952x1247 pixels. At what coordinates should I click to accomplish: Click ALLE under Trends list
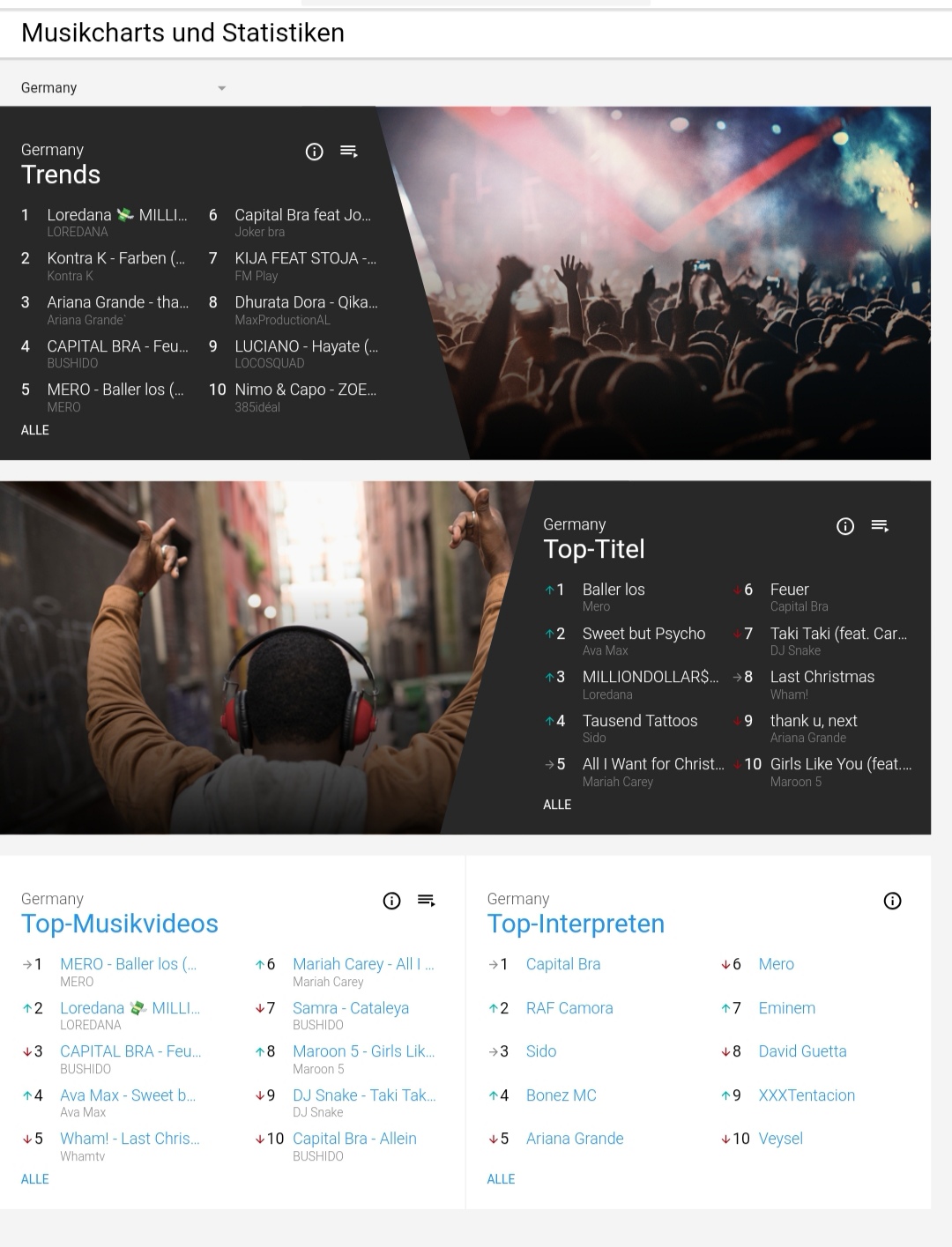(x=35, y=430)
